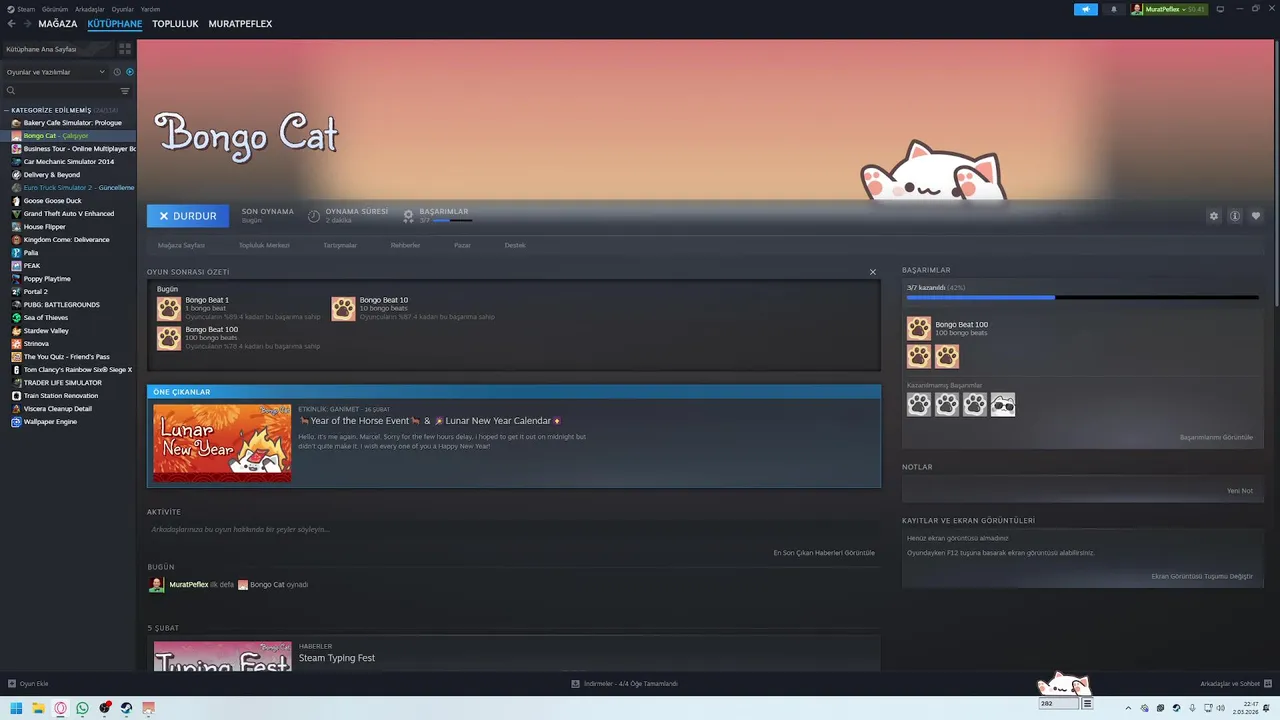Stop the game with DURDUR button
The width and height of the screenshot is (1280, 720).
pos(188,216)
